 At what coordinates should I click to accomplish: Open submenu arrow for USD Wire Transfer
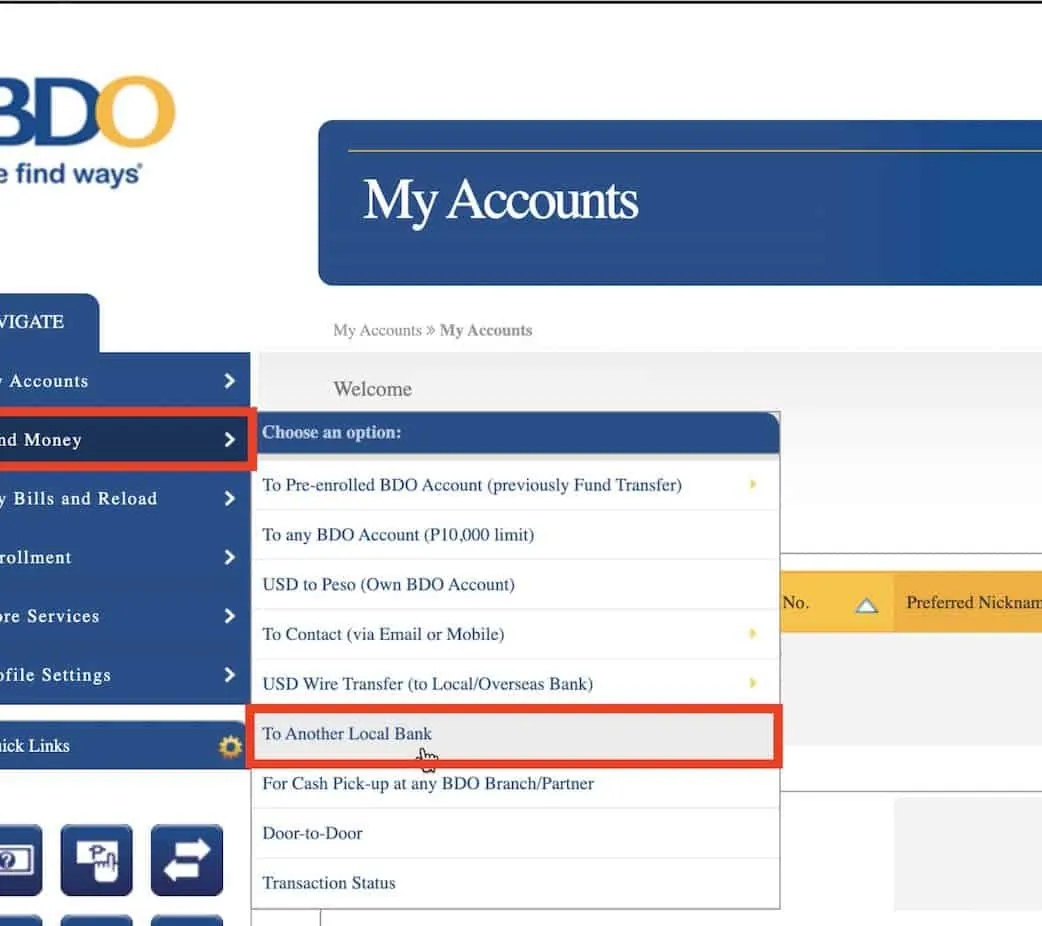point(752,684)
